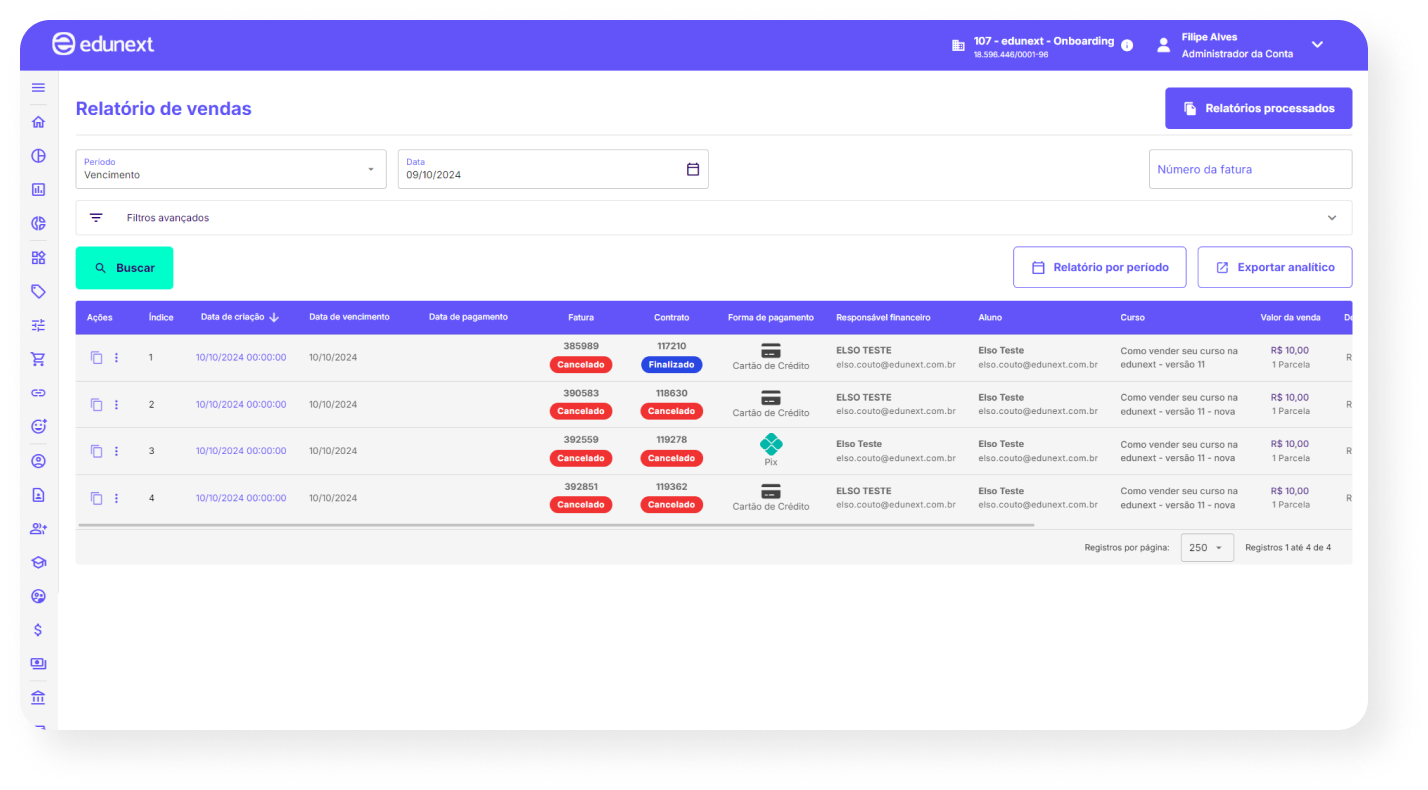Open the hamburger menu in the sidebar
Screen dimensions: 1428x790
pyautogui.click(x=38, y=88)
